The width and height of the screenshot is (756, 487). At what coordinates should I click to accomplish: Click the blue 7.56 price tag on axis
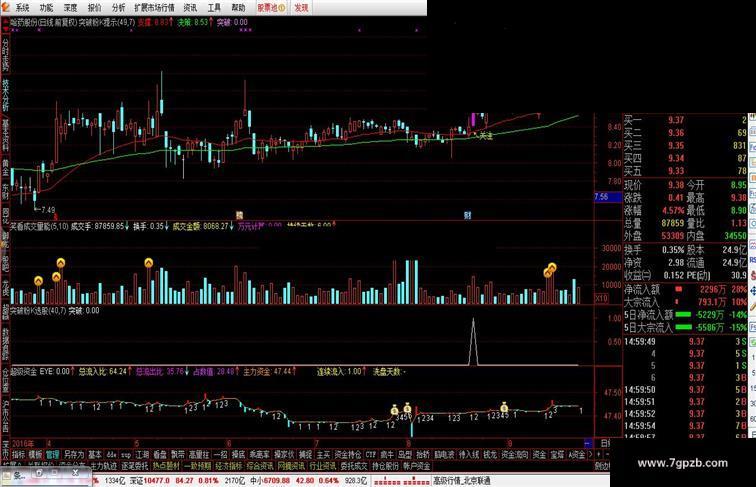pyautogui.click(x=608, y=197)
